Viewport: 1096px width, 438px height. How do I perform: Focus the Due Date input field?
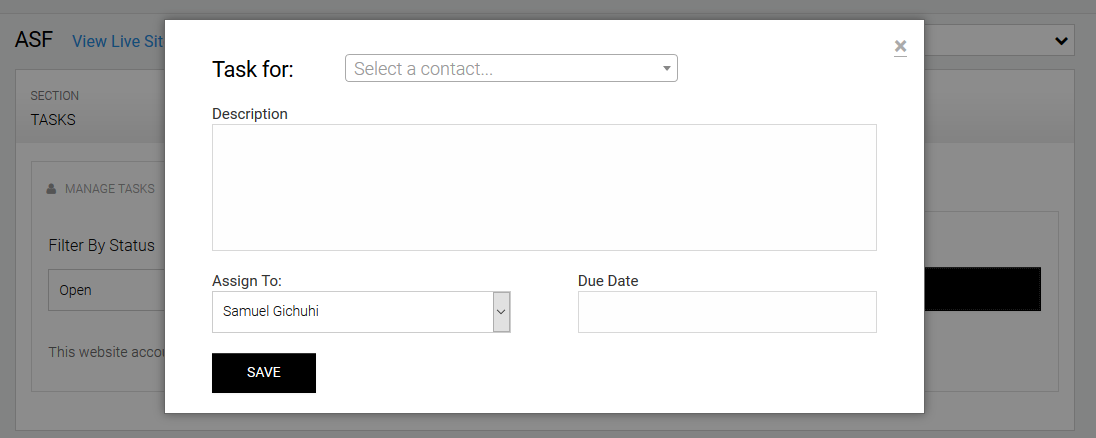point(727,312)
